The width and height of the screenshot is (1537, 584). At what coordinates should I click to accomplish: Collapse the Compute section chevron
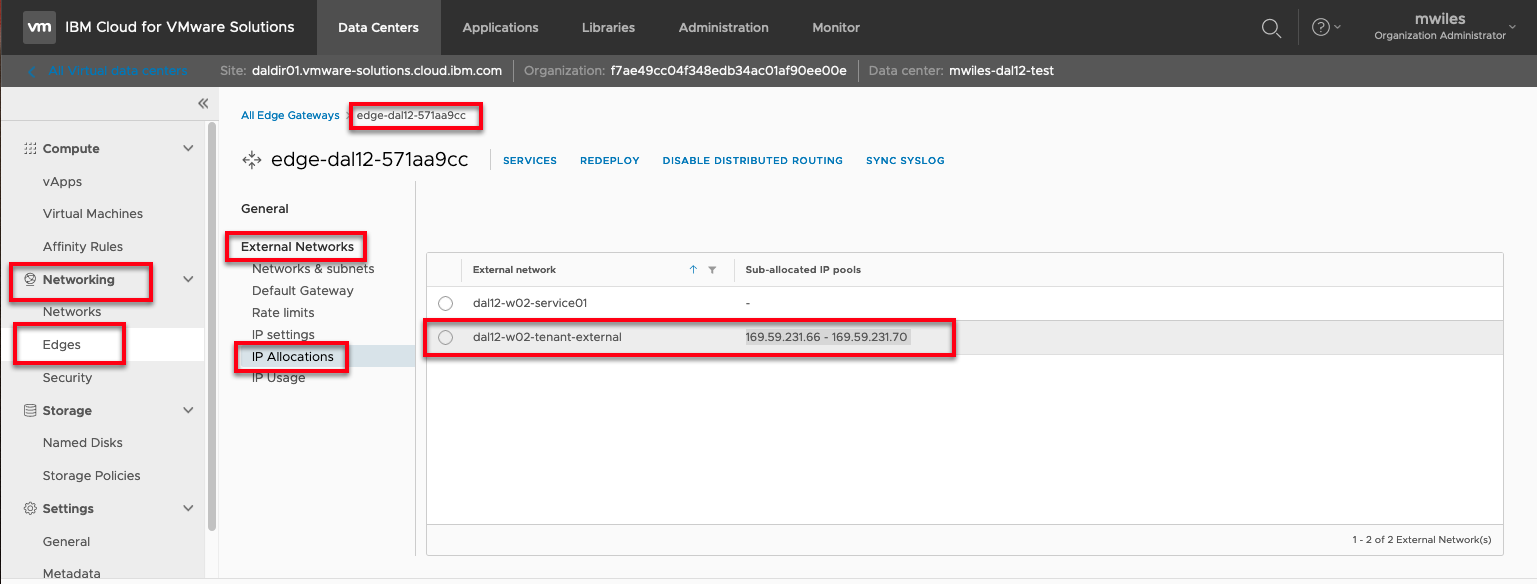188,149
